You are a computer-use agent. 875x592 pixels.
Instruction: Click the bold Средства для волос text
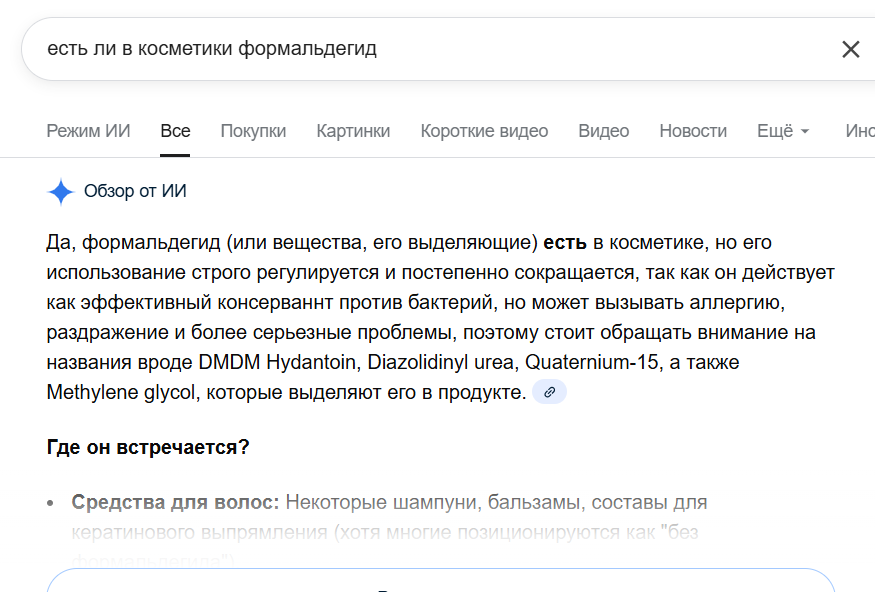tap(175, 502)
